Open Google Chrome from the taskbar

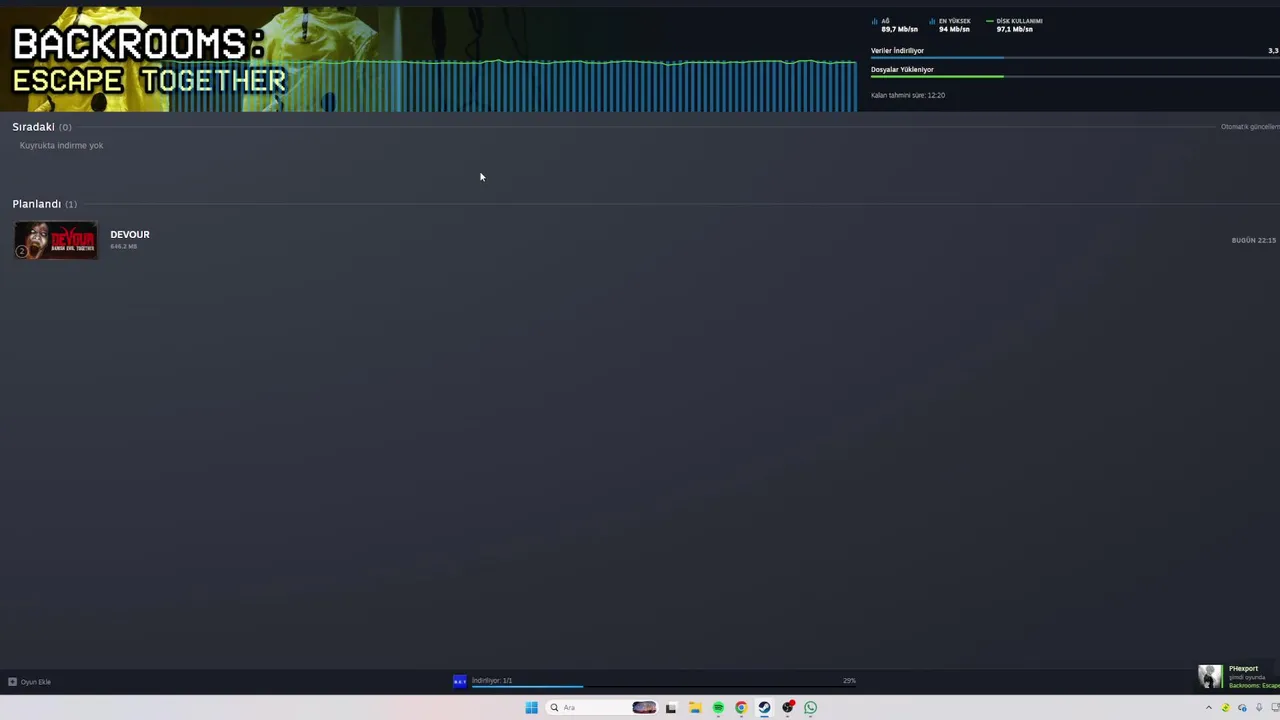click(741, 707)
